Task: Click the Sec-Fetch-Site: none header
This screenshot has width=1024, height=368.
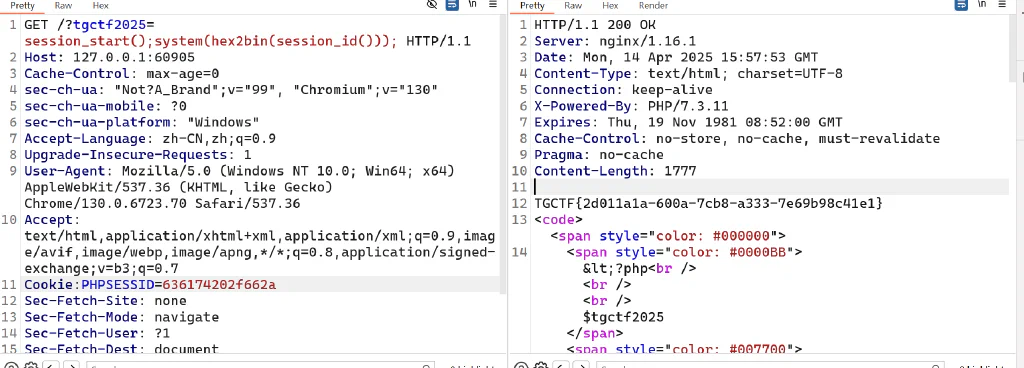Action: [x=105, y=301]
